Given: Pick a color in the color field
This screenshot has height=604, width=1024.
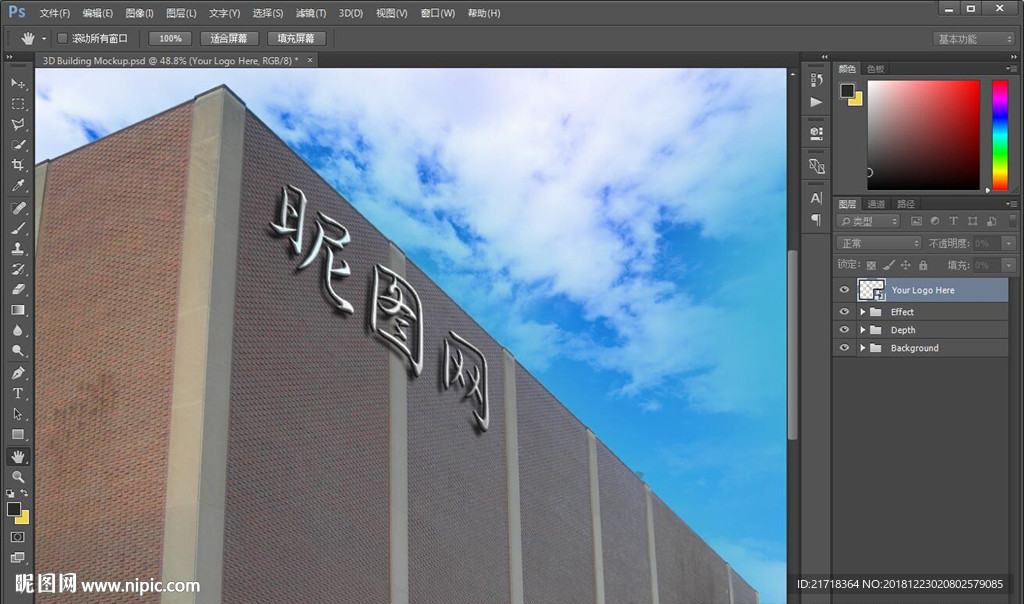Looking at the screenshot, I should 923,135.
